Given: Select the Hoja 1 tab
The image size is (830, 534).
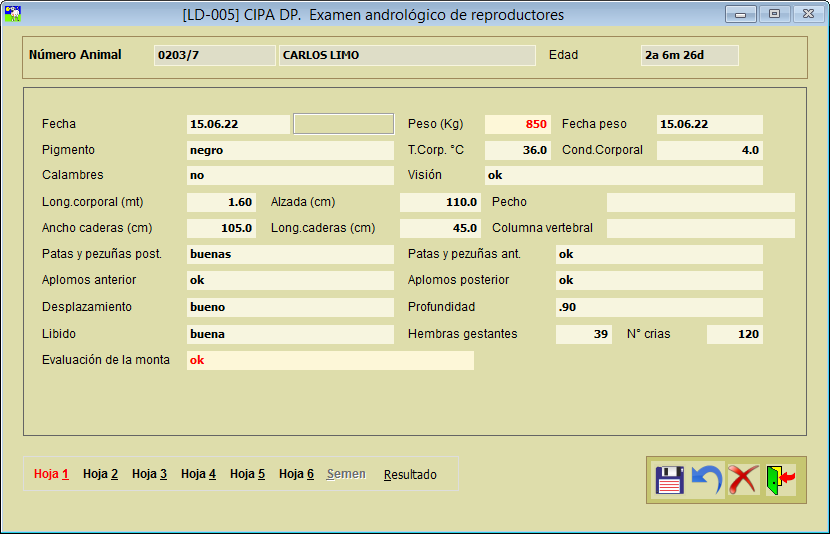Looking at the screenshot, I should 51,474.
